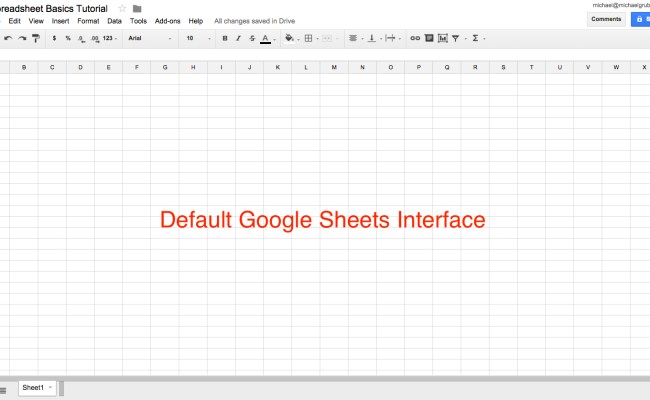Screen dimensions: 650x400
Task: Click the account email at top right
Action: [621, 5]
